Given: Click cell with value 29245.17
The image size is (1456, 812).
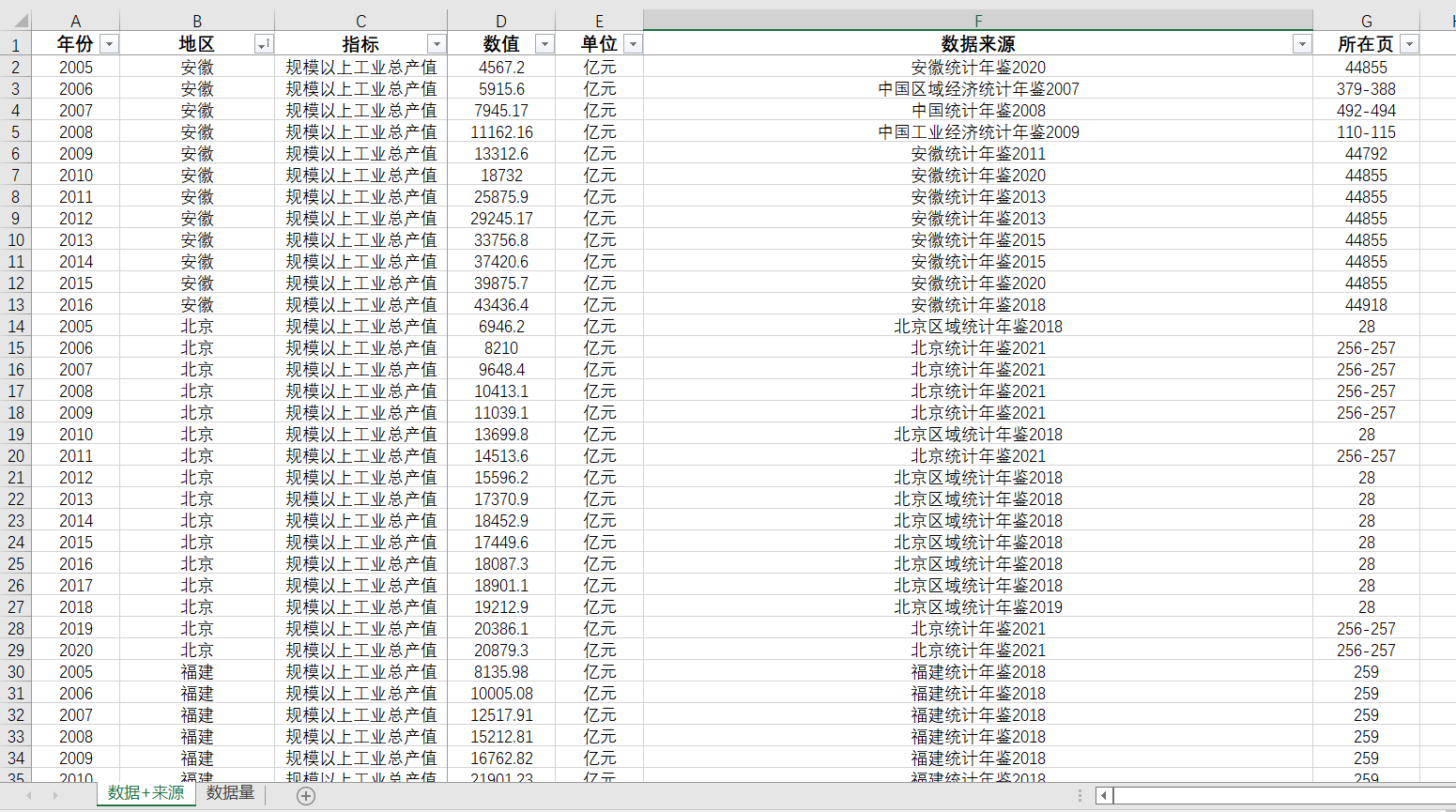Looking at the screenshot, I should click(501, 218).
